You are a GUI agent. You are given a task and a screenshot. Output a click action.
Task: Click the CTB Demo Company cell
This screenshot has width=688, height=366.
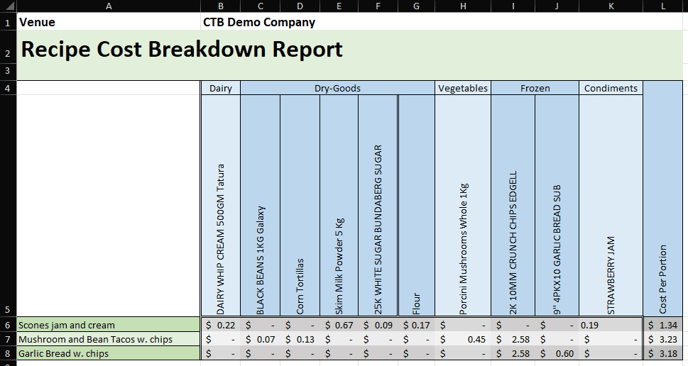tap(259, 22)
